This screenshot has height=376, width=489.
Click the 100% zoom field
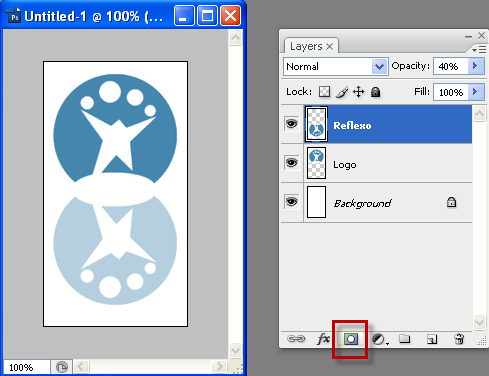pyautogui.click(x=27, y=367)
